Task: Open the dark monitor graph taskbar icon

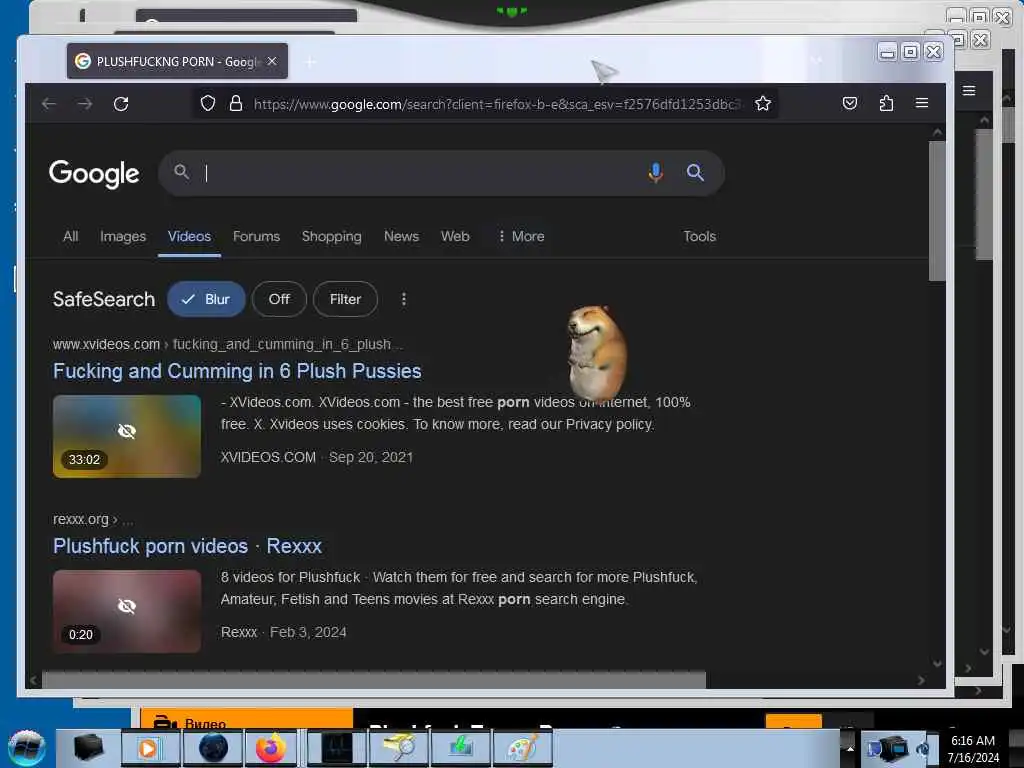Action: click(x=337, y=748)
